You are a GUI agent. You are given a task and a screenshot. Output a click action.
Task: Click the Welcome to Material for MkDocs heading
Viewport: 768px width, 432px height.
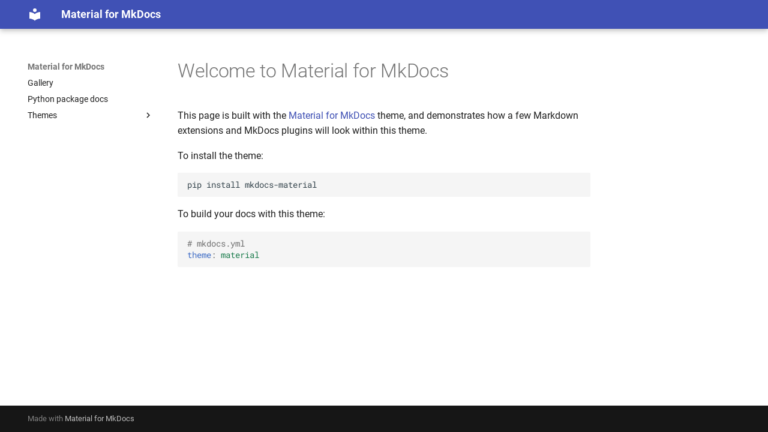tap(312, 71)
